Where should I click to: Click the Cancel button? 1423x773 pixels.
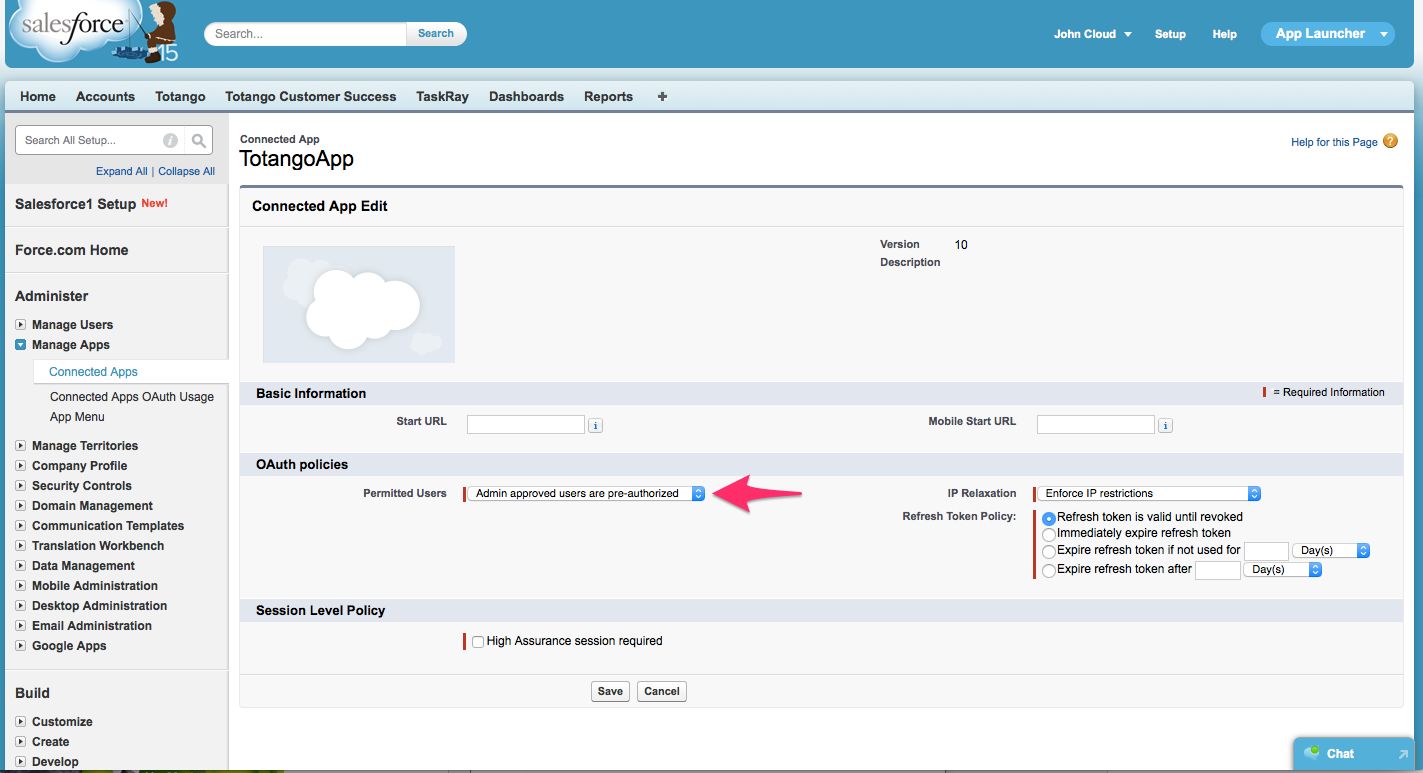click(662, 691)
